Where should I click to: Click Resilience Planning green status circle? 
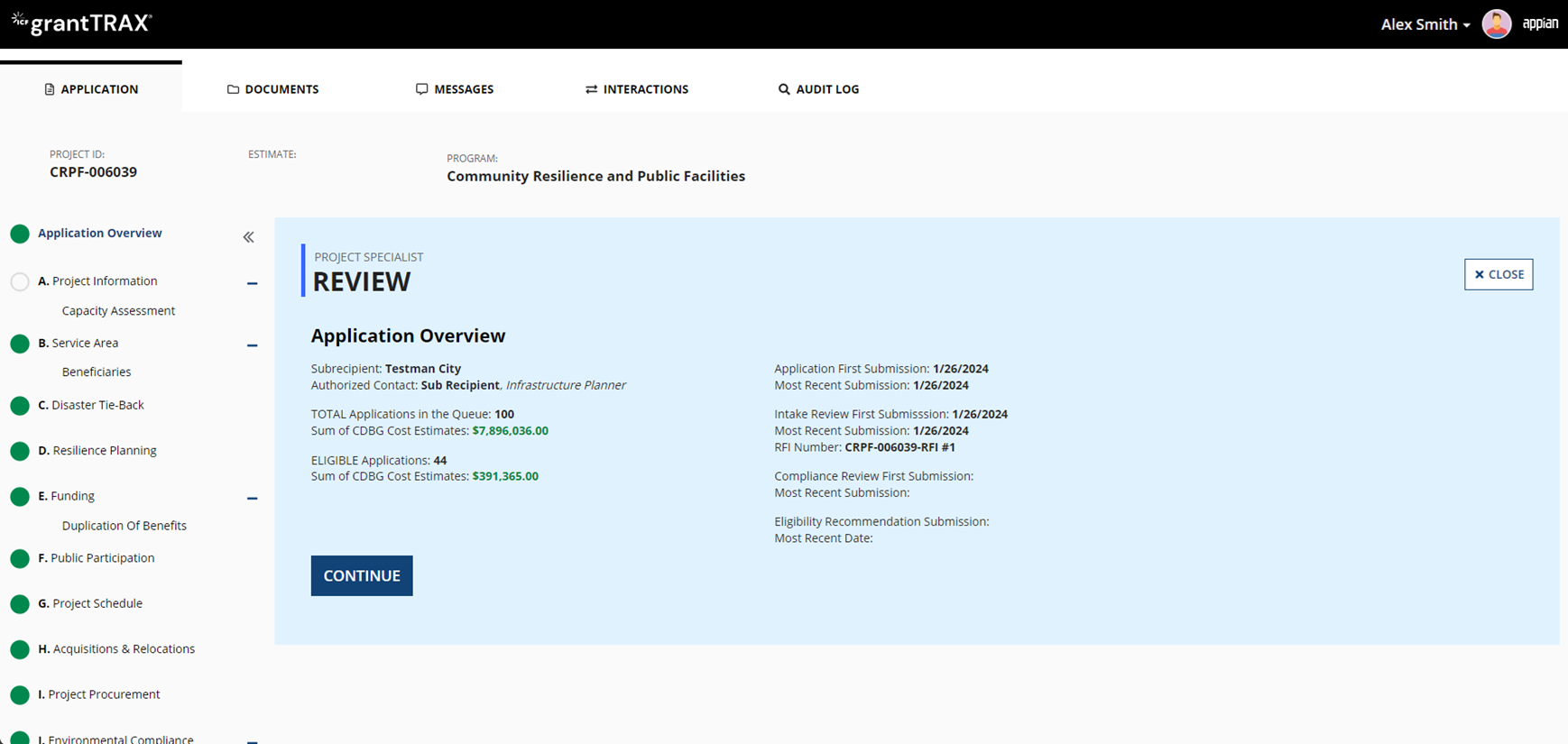(20, 452)
